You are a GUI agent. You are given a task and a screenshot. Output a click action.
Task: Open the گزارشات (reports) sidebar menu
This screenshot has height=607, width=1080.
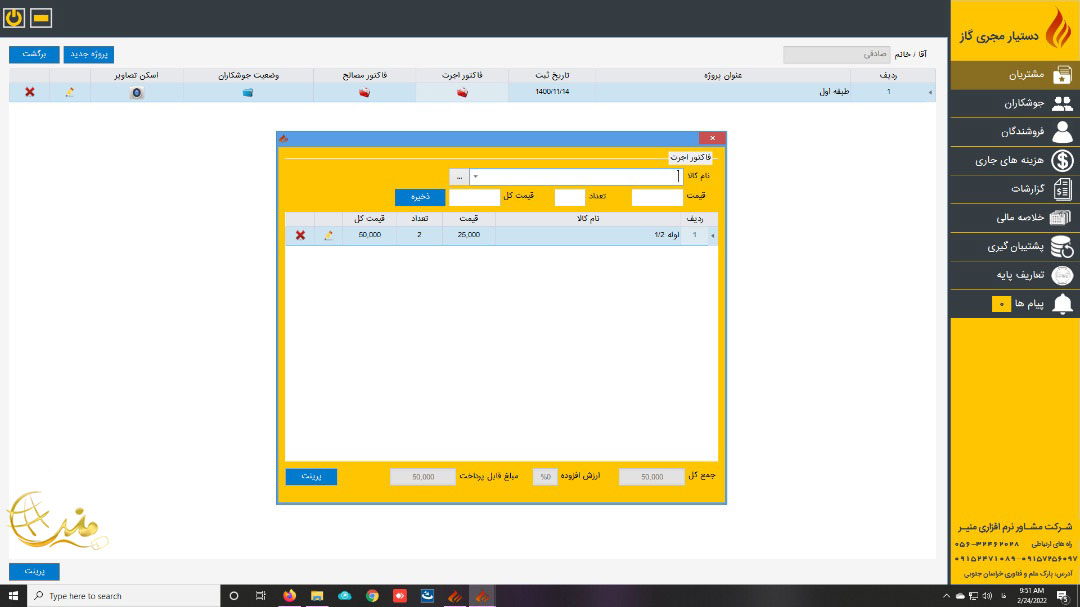pos(1014,189)
